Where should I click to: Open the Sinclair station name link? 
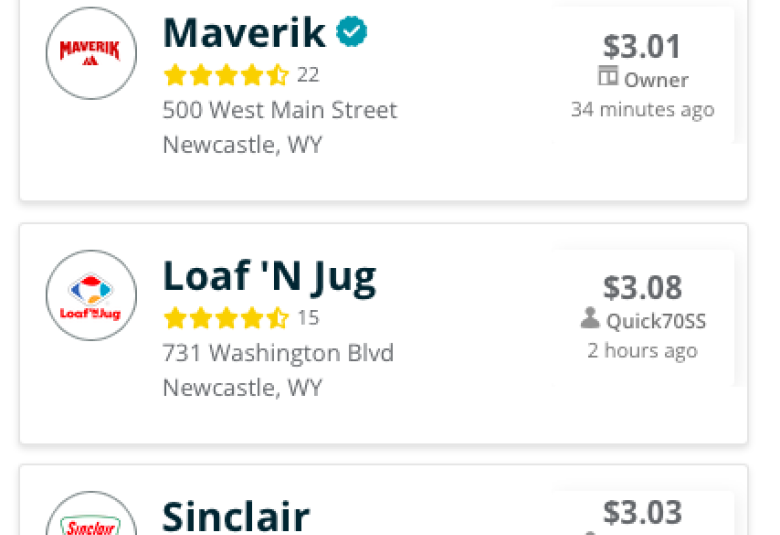(x=236, y=517)
